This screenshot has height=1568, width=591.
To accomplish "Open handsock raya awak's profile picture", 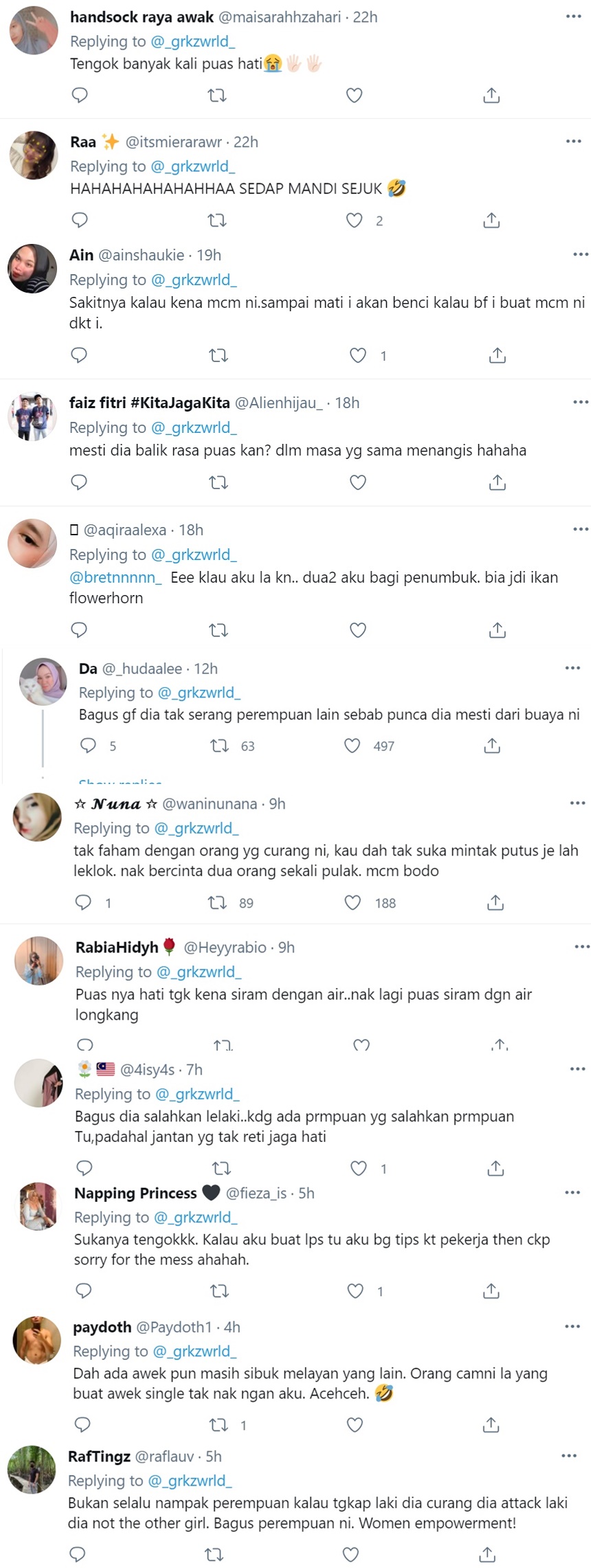I will (33, 31).
